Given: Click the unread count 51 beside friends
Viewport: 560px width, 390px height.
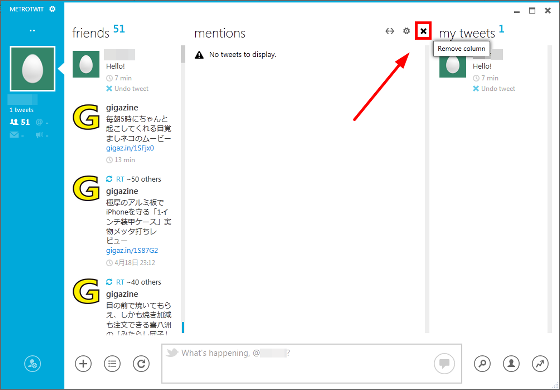Looking at the screenshot, I should (x=119, y=29).
